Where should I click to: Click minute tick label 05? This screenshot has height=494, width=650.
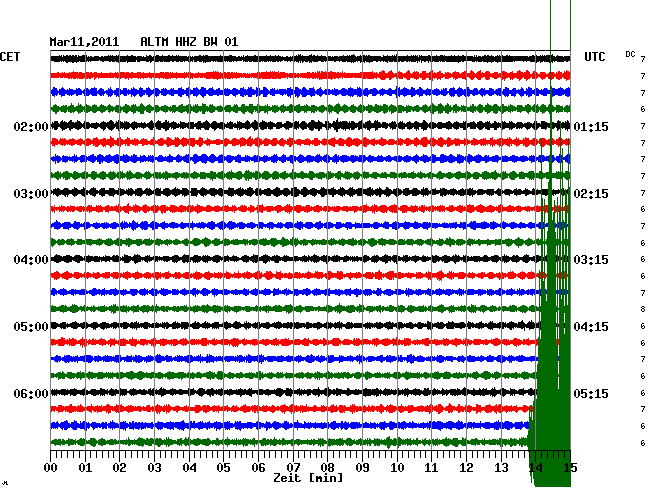pos(223,468)
